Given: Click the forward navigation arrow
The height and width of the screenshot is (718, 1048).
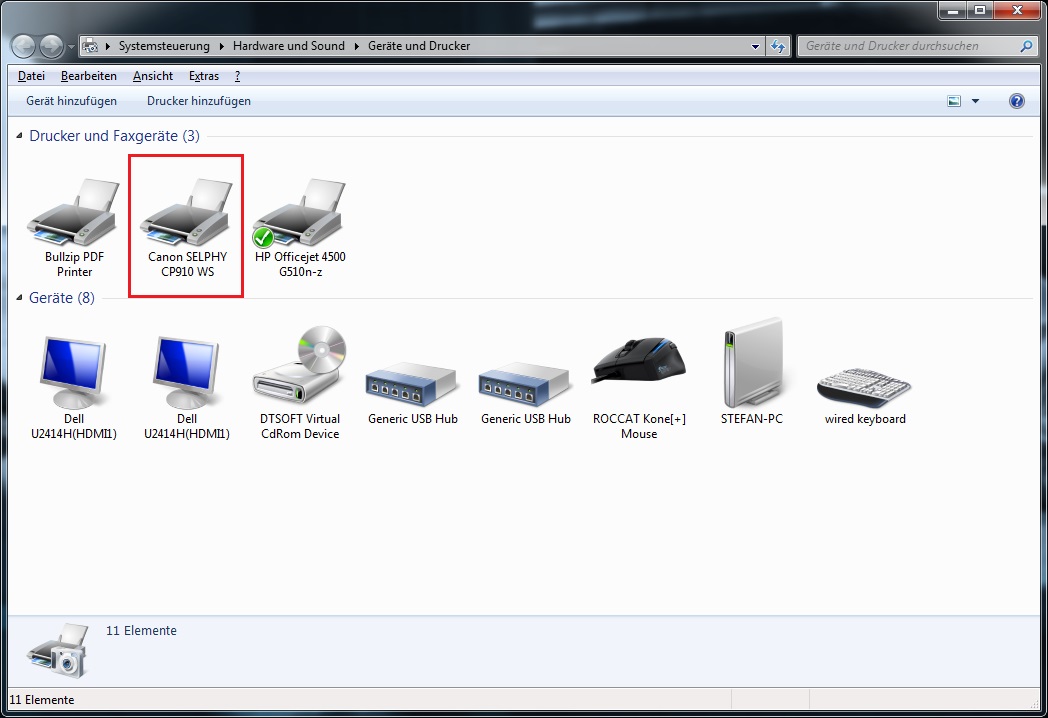Looking at the screenshot, I should coord(51,46).
